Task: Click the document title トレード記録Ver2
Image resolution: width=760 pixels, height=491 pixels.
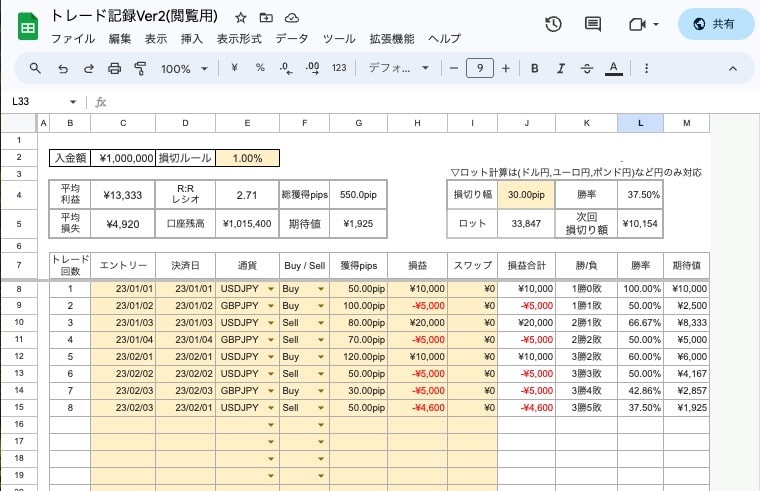Action: click(134, 16)
